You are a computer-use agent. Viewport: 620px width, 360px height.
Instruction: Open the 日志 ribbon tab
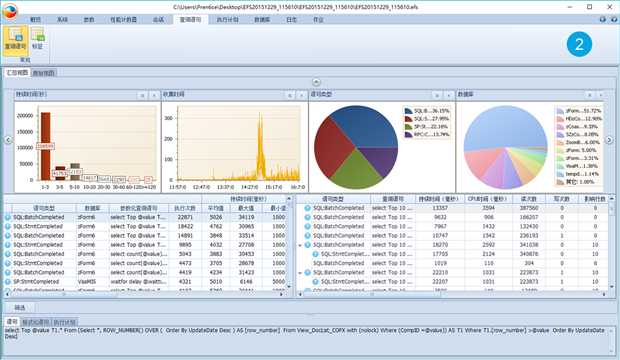(291, 19)
